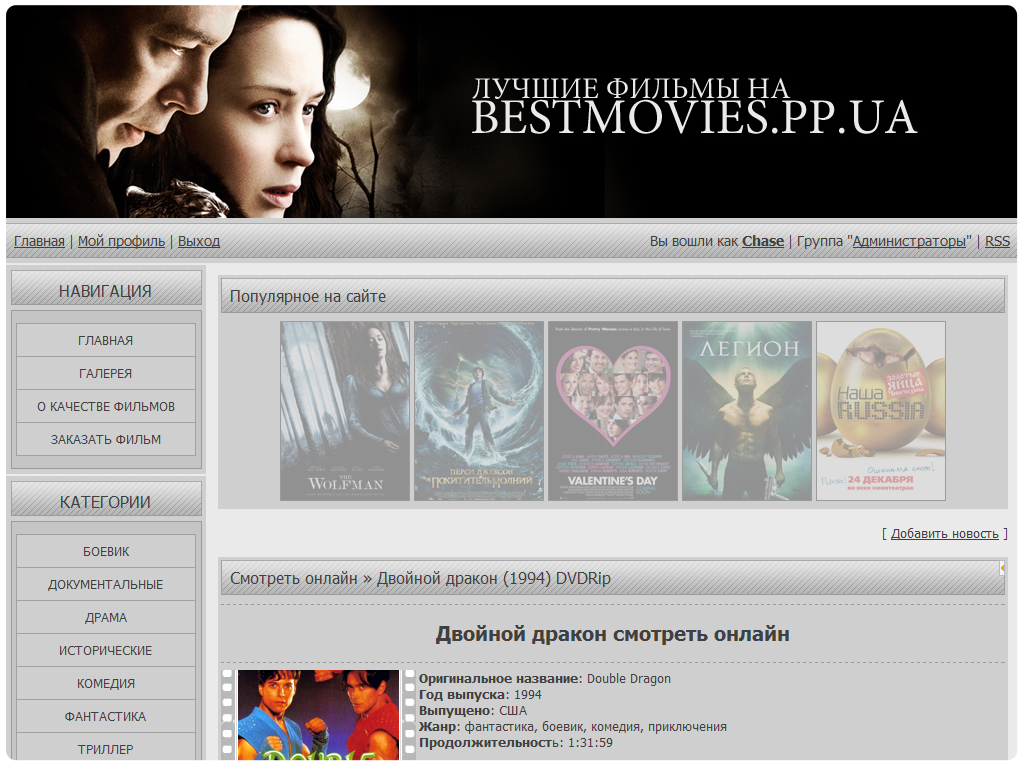Image resolution: width=1024 pixels, height=768 pixels.
Task: Click the Double Dragon poster image
Action: coord(318,716)
